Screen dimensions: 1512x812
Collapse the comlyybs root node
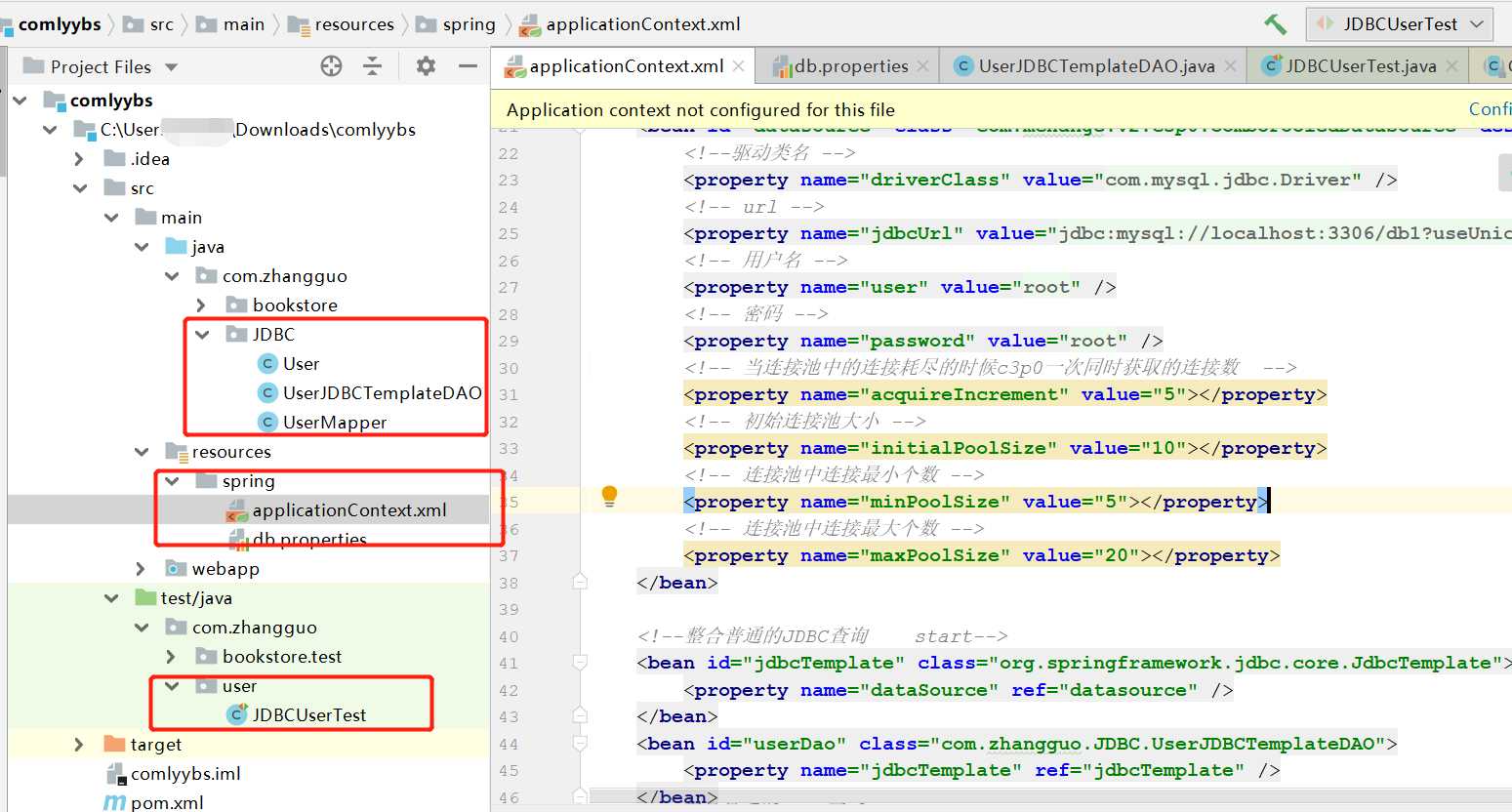coord(20,101)
